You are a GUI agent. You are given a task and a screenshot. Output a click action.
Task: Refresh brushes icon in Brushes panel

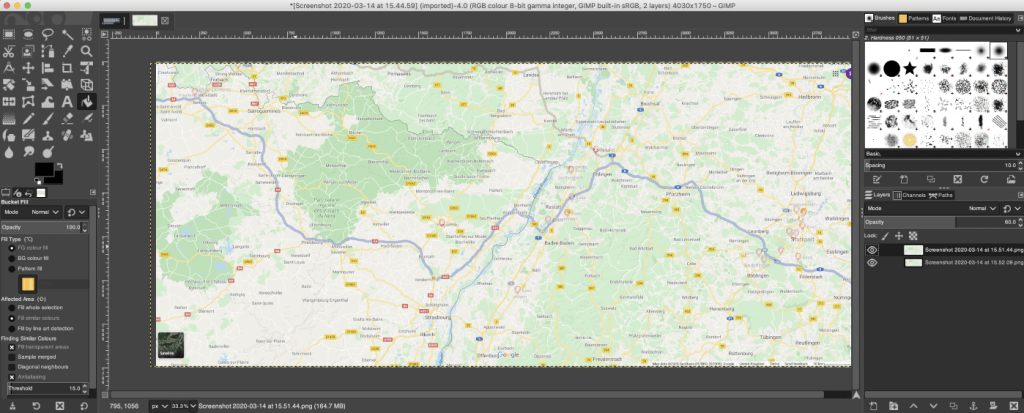pos(984,179)
